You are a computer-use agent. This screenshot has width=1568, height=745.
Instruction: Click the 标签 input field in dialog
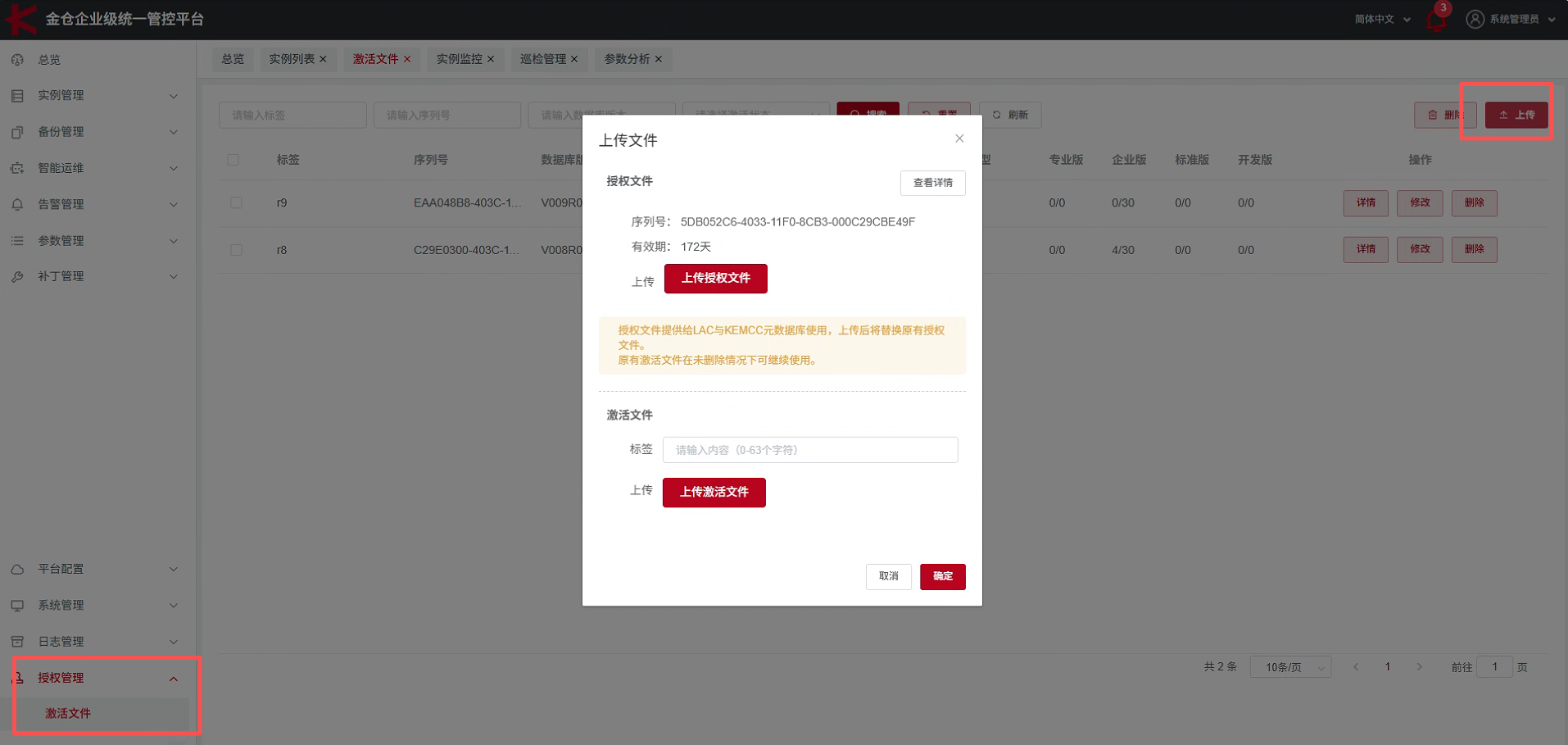coord(809,450)
